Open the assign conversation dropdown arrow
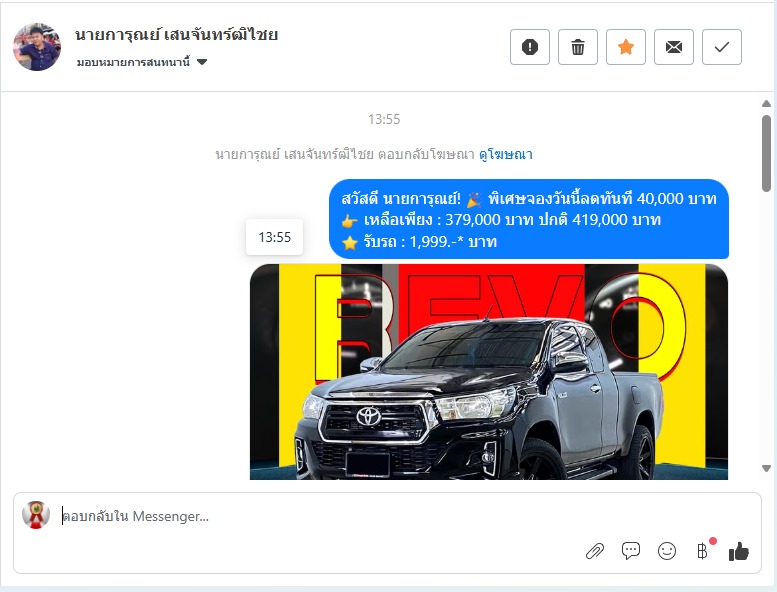Image resolution: width=777 pixels, height=592 pixels. tap(202, 62)
